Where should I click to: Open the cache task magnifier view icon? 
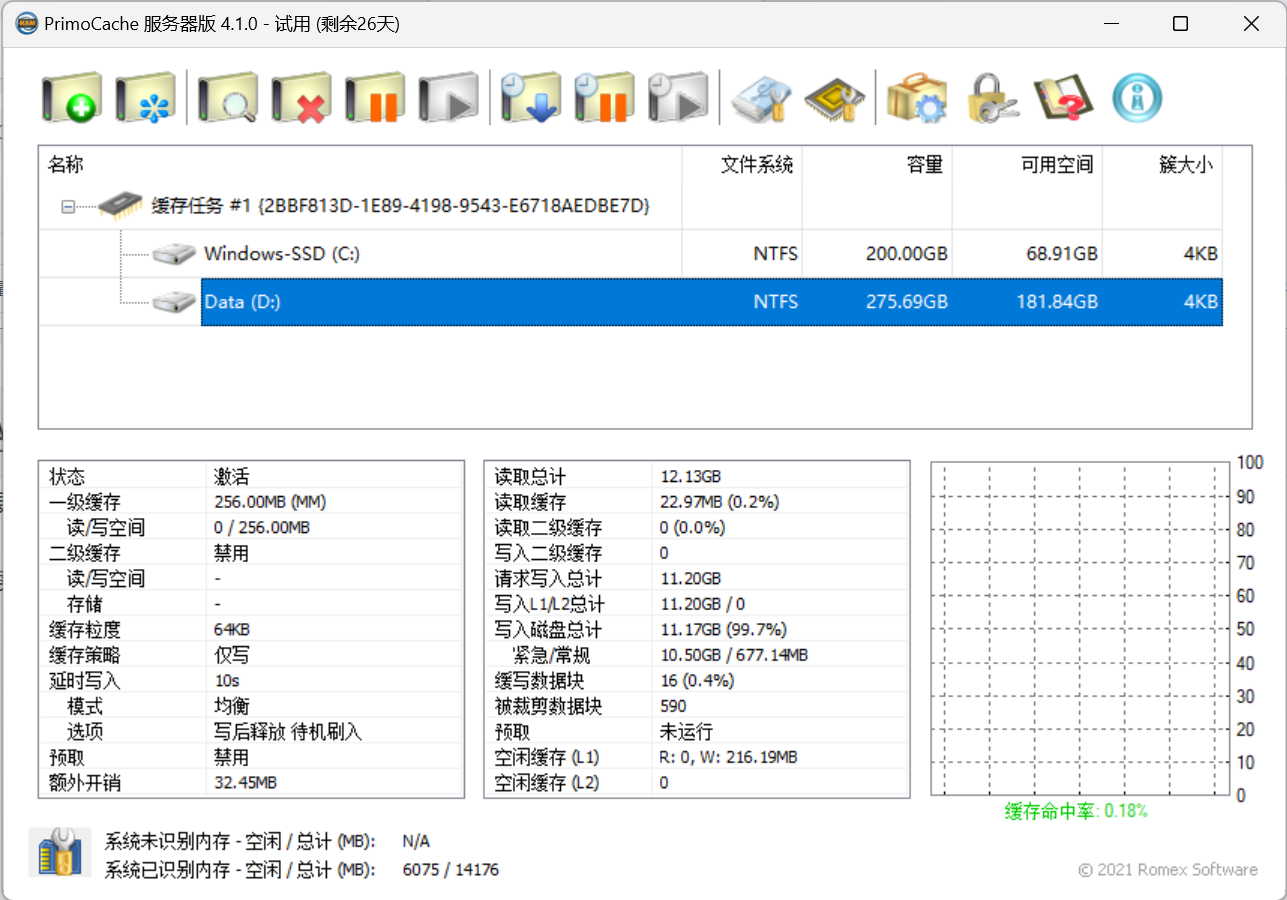pos(228,98)
